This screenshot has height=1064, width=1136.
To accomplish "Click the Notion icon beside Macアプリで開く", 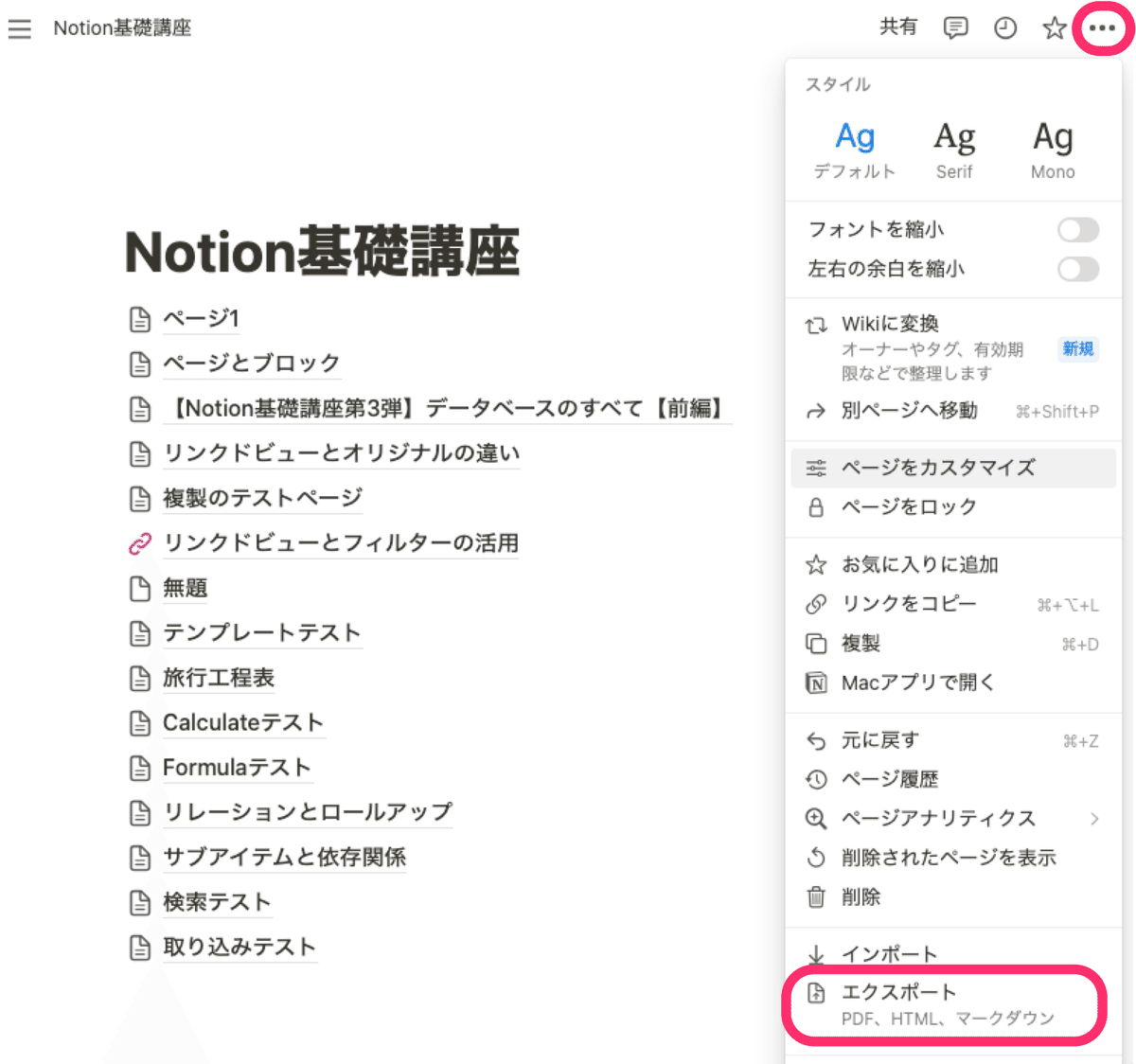I will (x=815, y=682).
